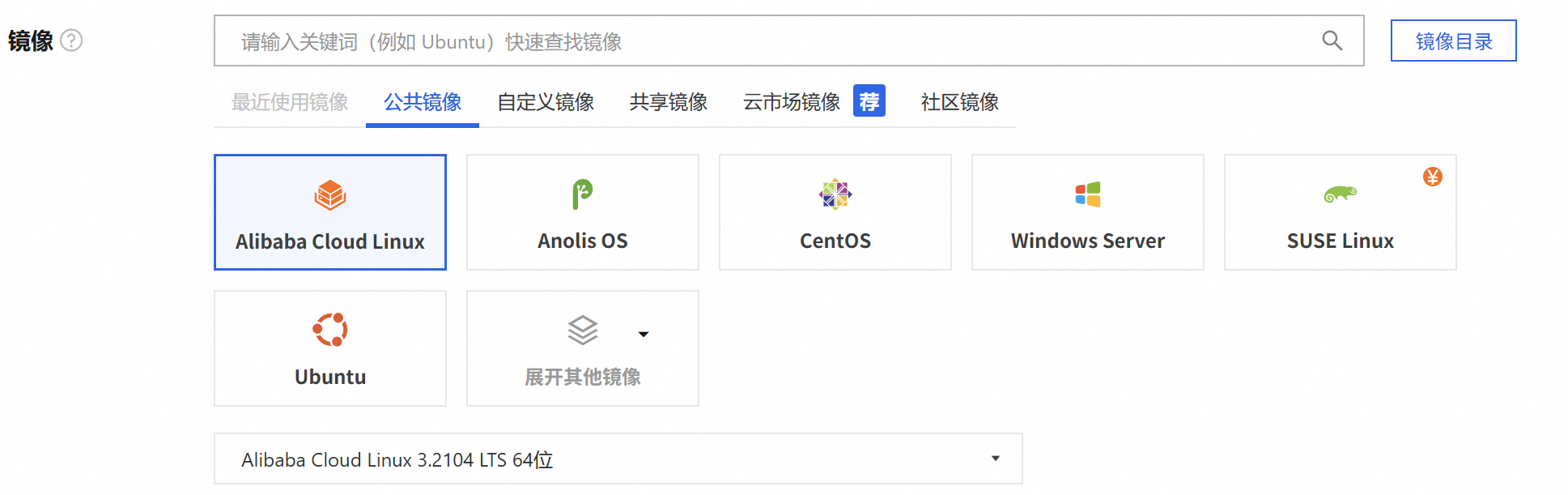Click the Ubuntu circle logo
Screen dimensions: 1568x495
click(x=330, y=330)
